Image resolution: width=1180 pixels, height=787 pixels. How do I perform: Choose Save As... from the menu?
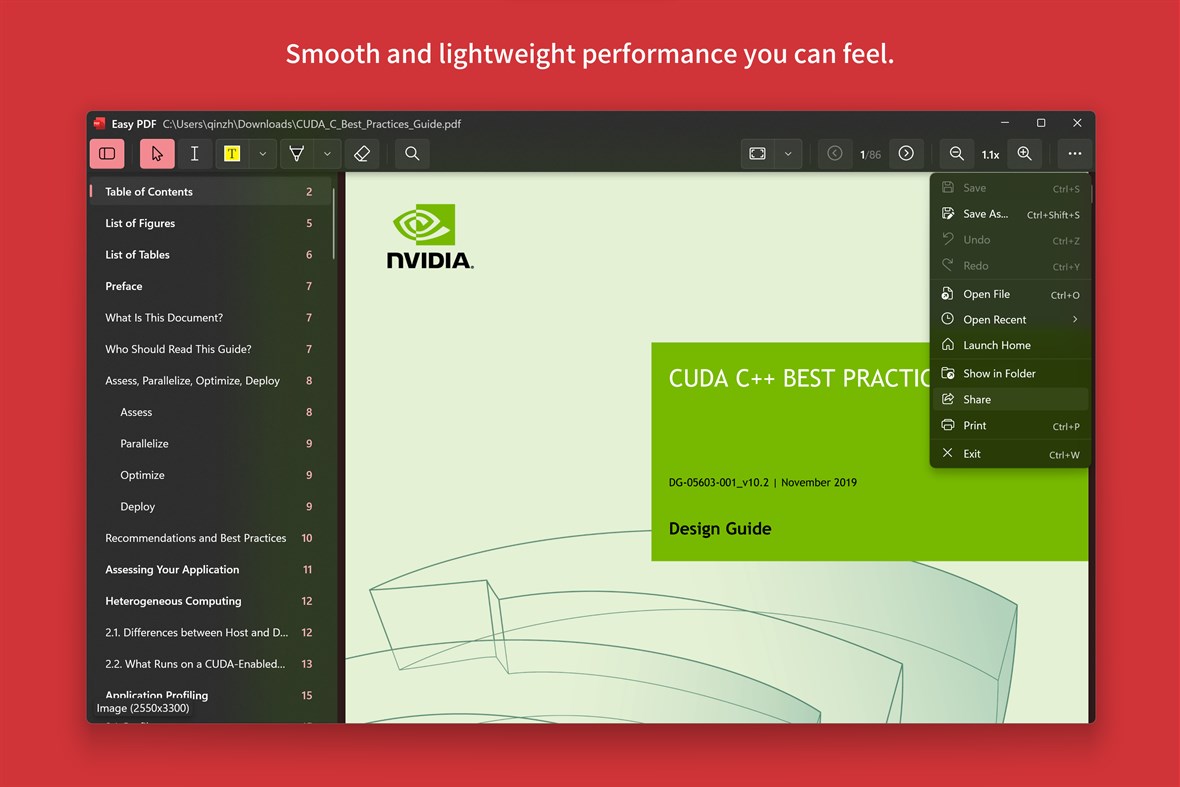click(x=1010, y=214)
